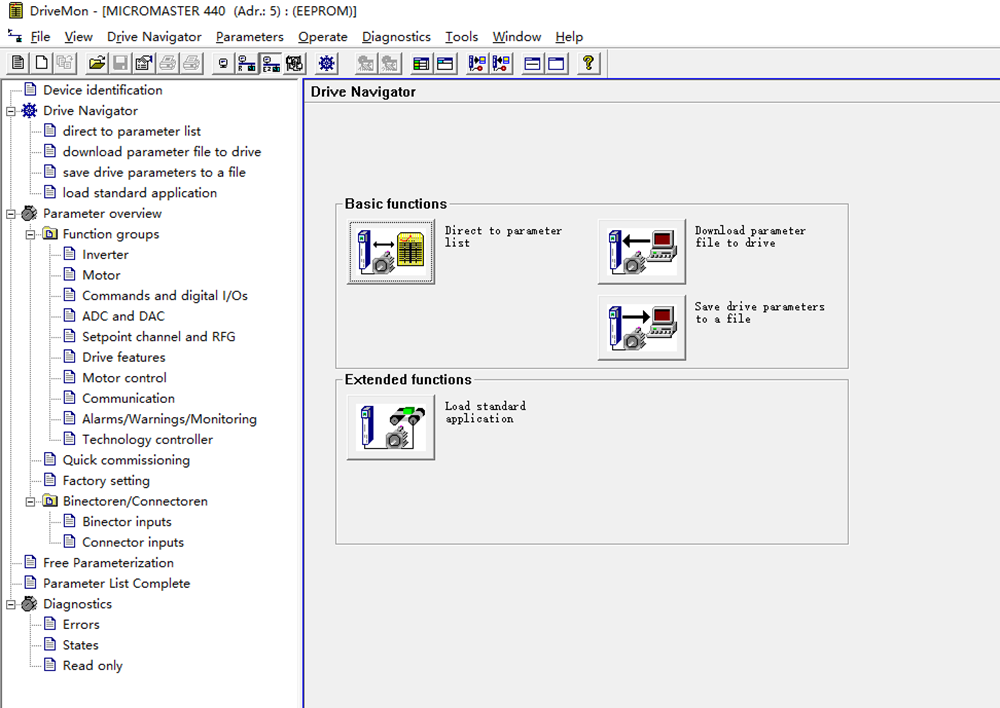Viewport: 1000px width, 708px height.
Task: Collapse the Binectoren/Connectoren folder
Action: coord(31,501)
